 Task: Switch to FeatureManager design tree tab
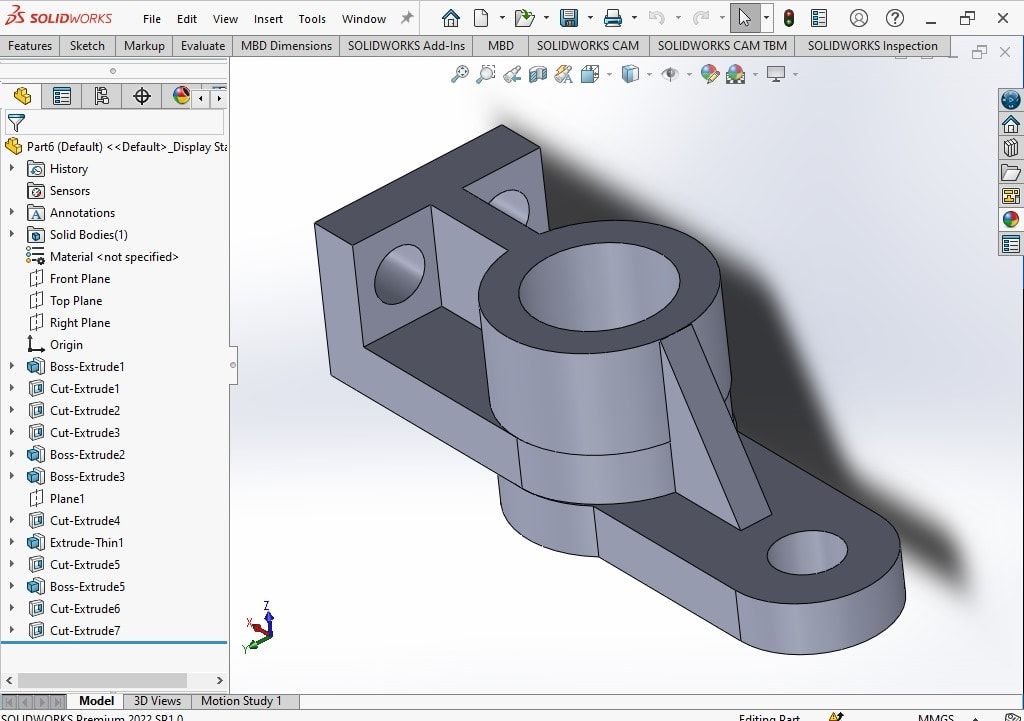(22, 97)
